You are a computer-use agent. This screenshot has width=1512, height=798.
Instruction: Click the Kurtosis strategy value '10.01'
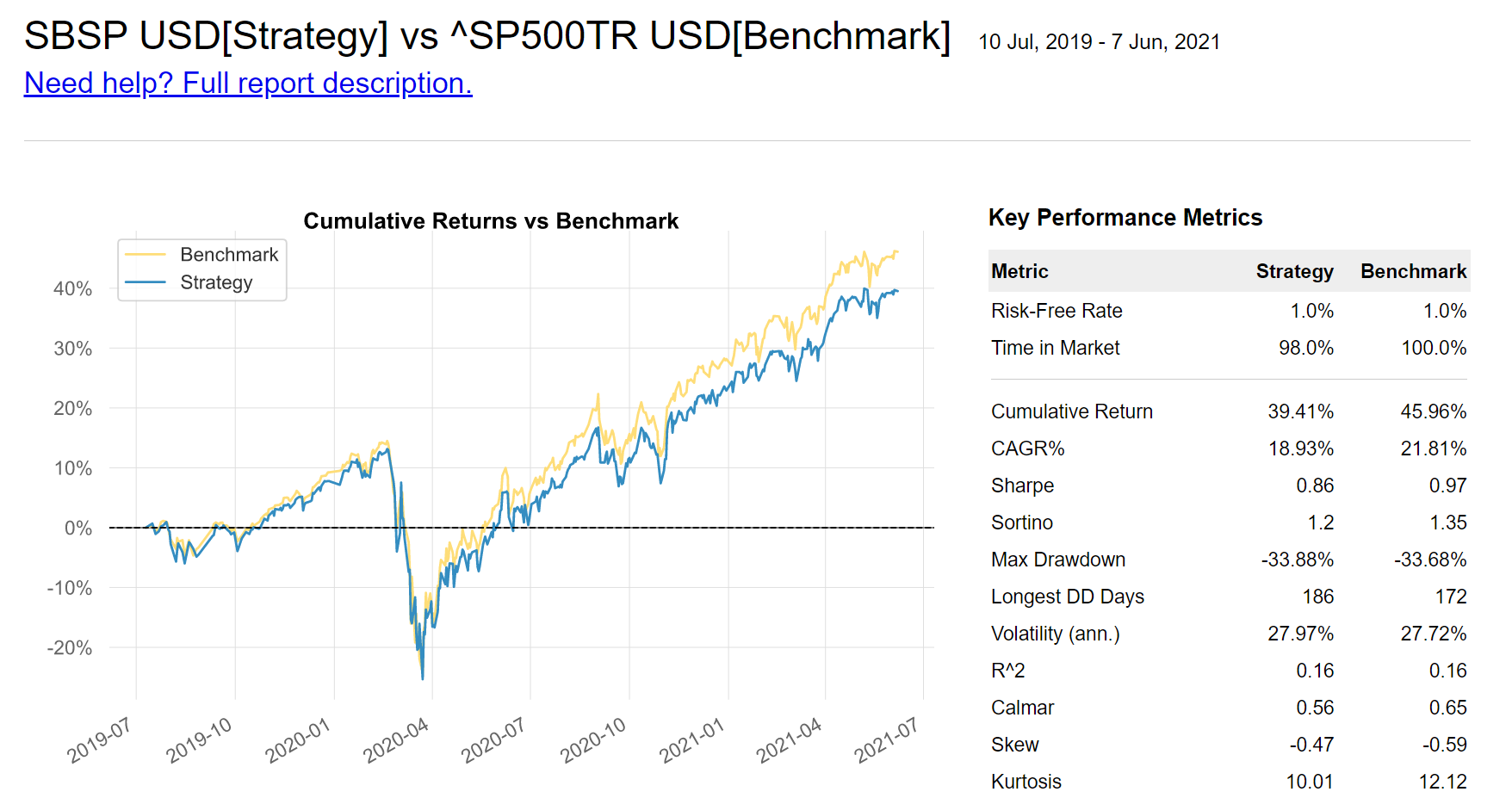pyautogui.click(x=1310, y=782)
